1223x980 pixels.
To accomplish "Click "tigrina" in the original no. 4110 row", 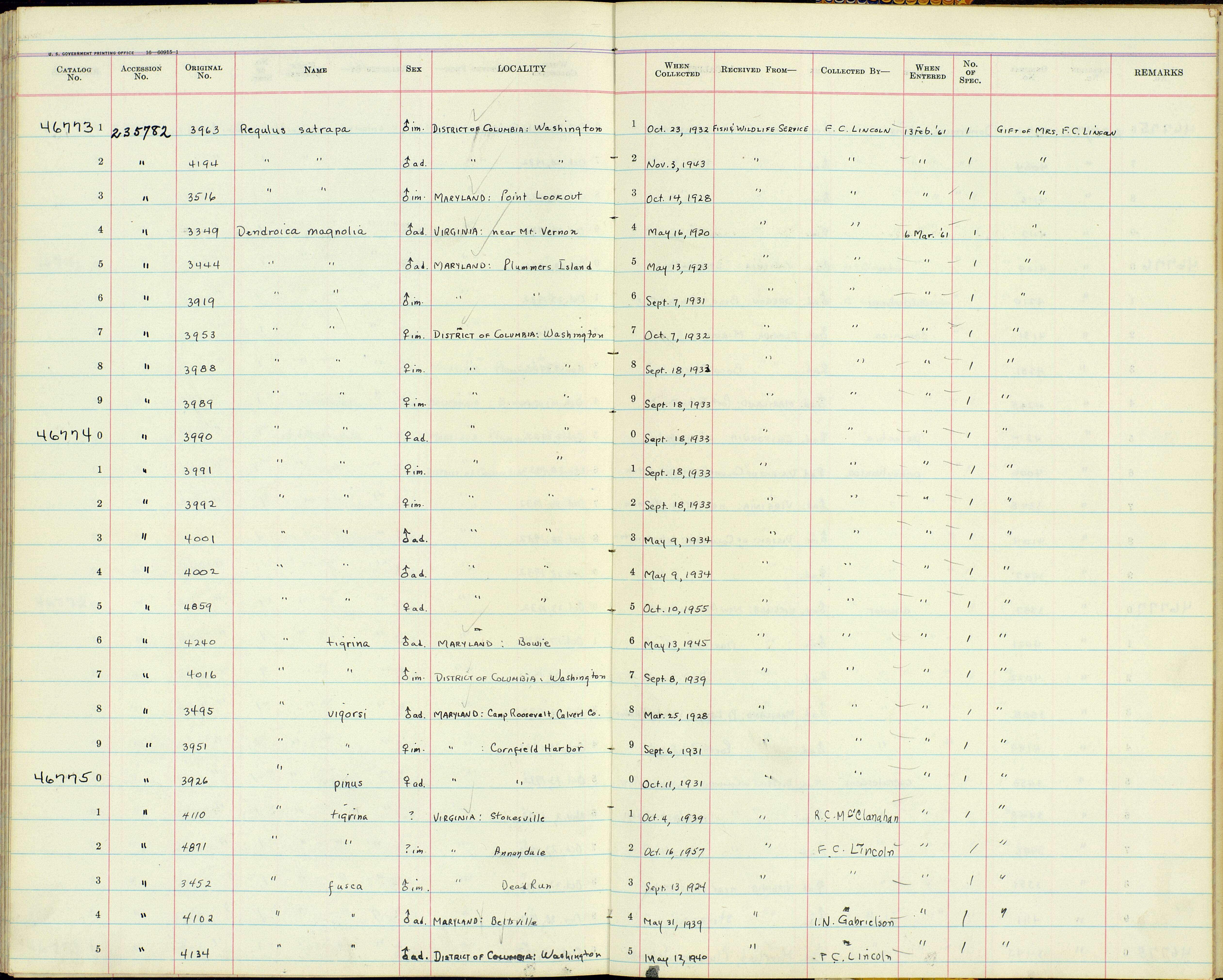I will tap(349, 816).
